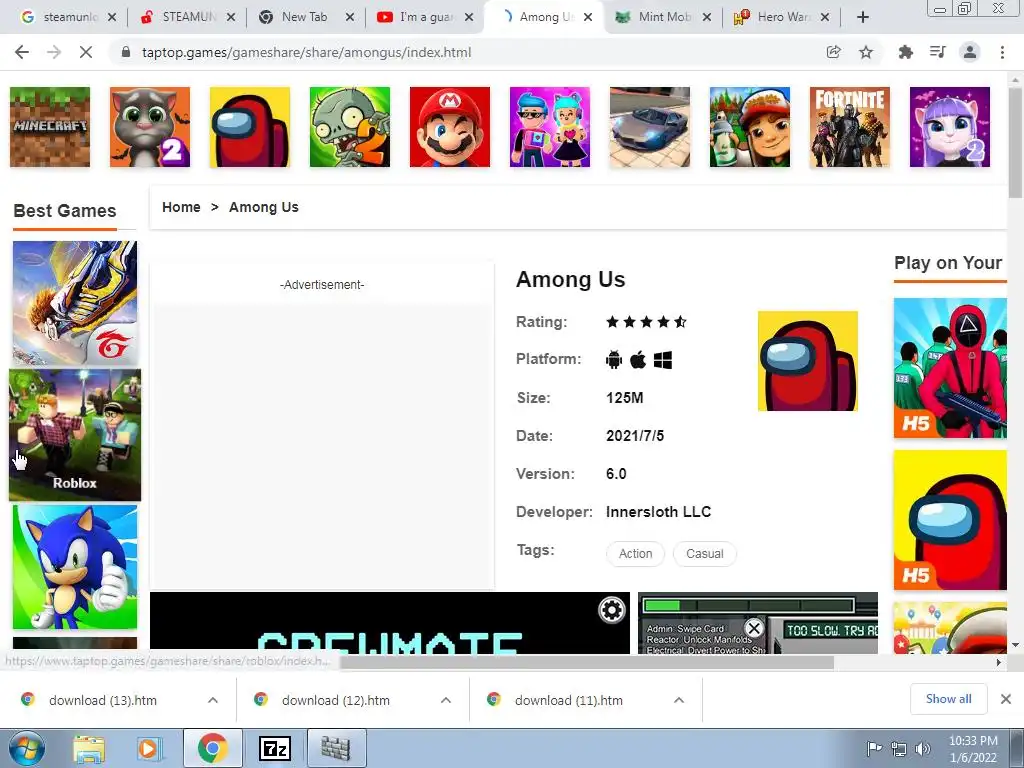The image size is (1024, 768).
Task: Click the Home breadcrumb link
Action: pyautogui.click(x=181, y=207)
